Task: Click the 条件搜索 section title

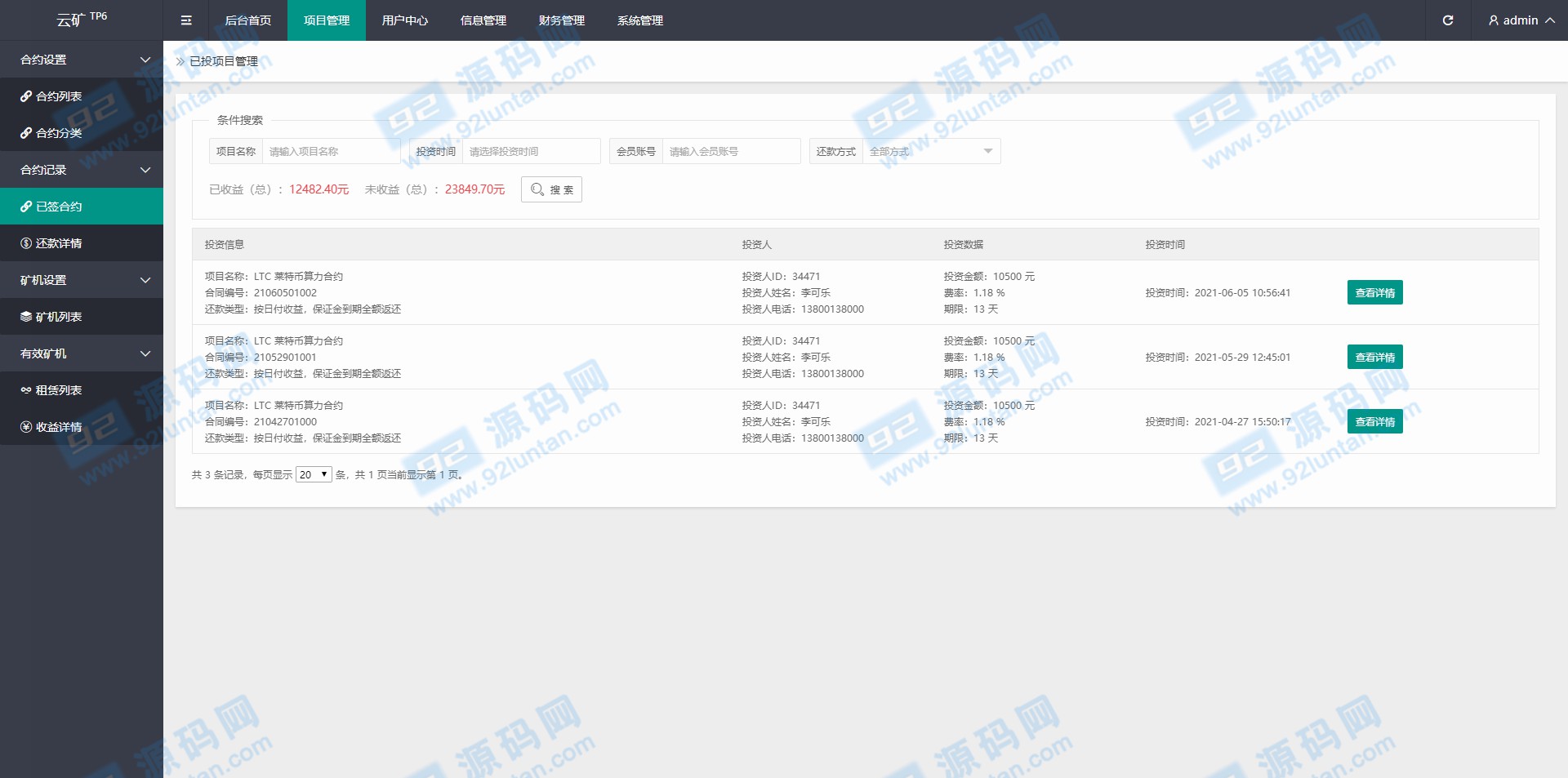Action: pyautogui.click(x=240, y=120)
